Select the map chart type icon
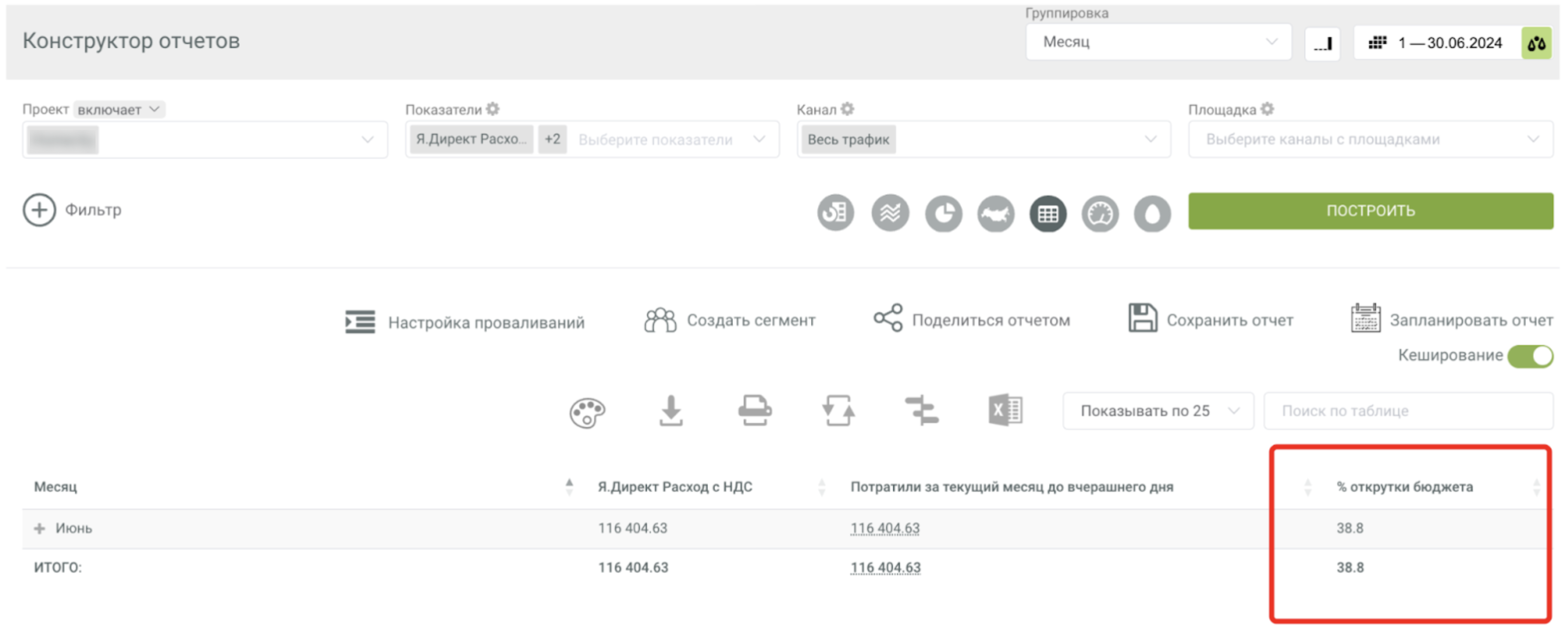The width and height of the screenshot is (1568, 636). click(x=995, y=213)
